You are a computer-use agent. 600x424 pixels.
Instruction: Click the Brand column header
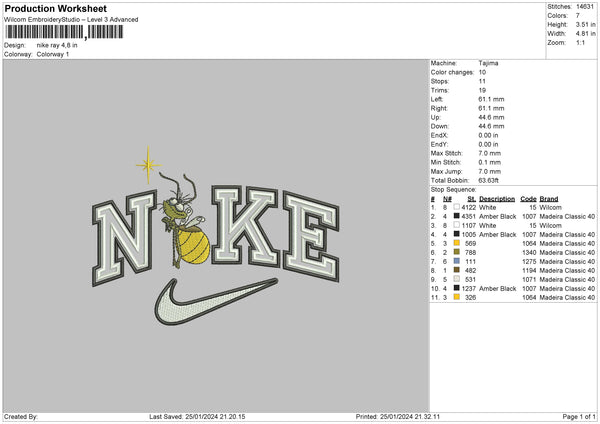[x=549, y=199]
